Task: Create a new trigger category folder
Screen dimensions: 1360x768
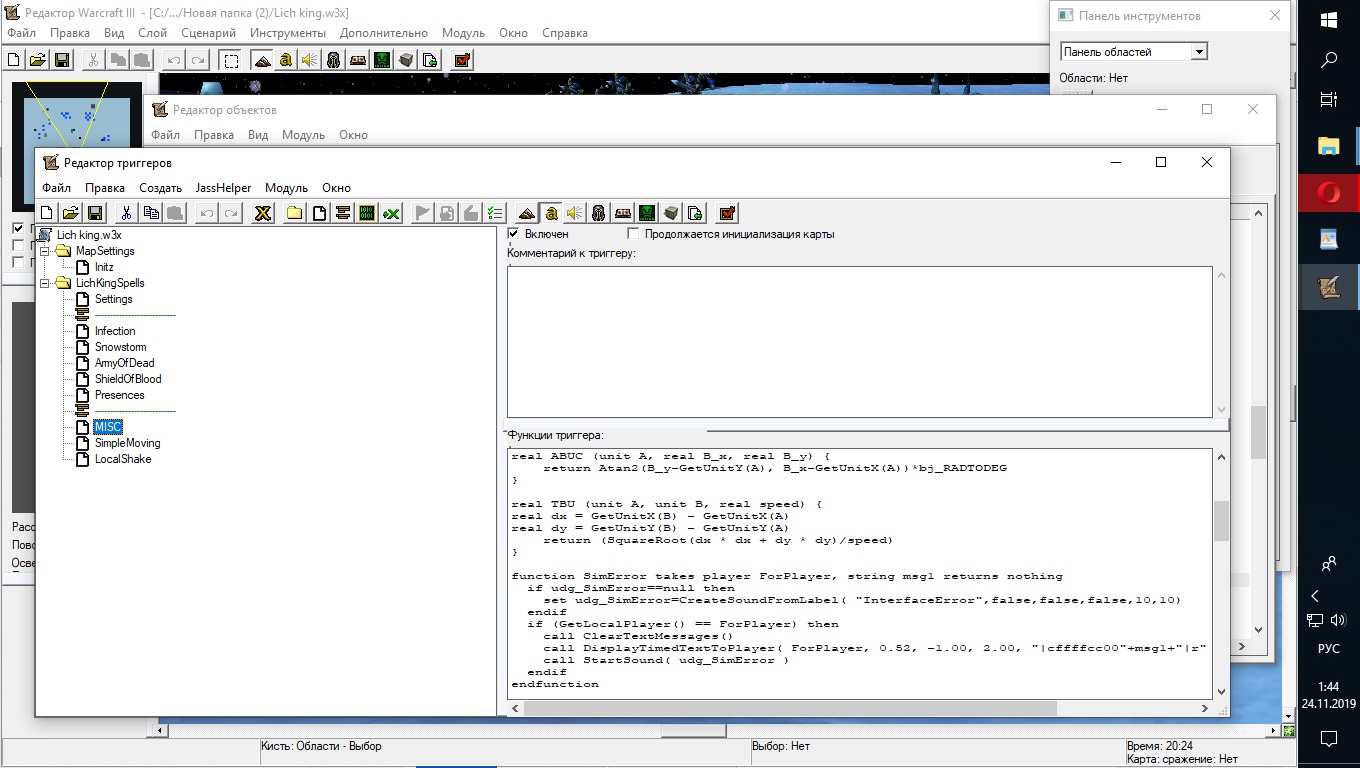Action: (295, 213)
